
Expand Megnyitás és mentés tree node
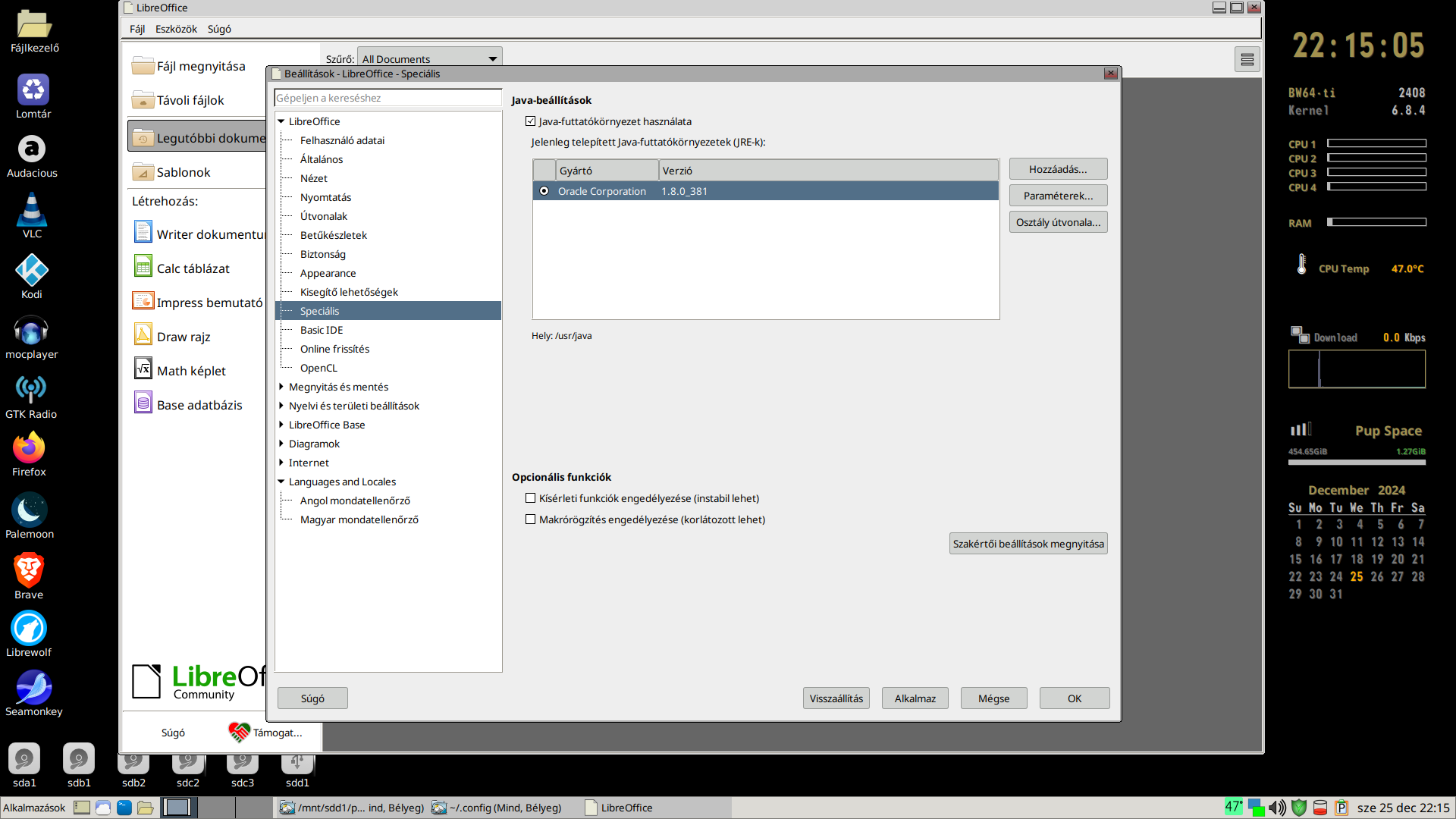281,387
